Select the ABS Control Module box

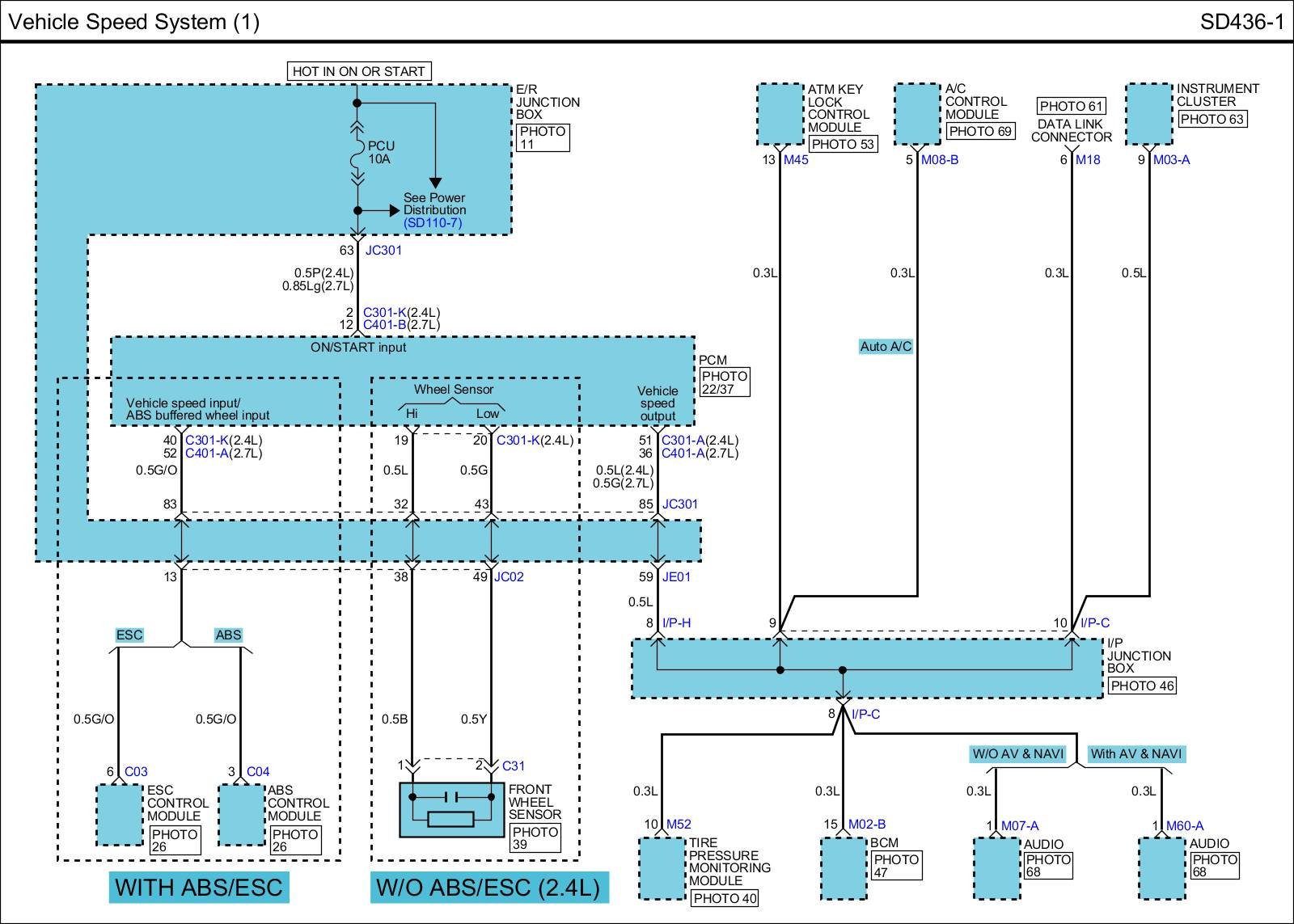[241, 815]
